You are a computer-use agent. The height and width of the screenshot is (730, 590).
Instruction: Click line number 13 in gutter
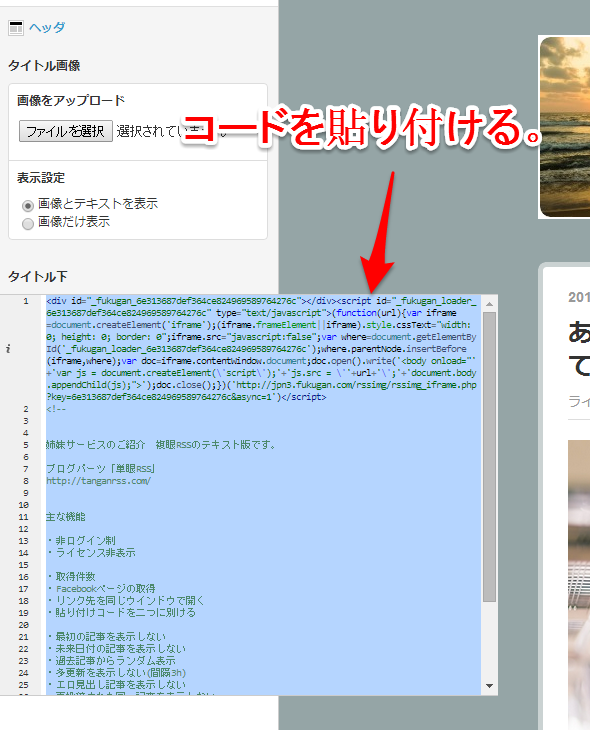point(24,541)
